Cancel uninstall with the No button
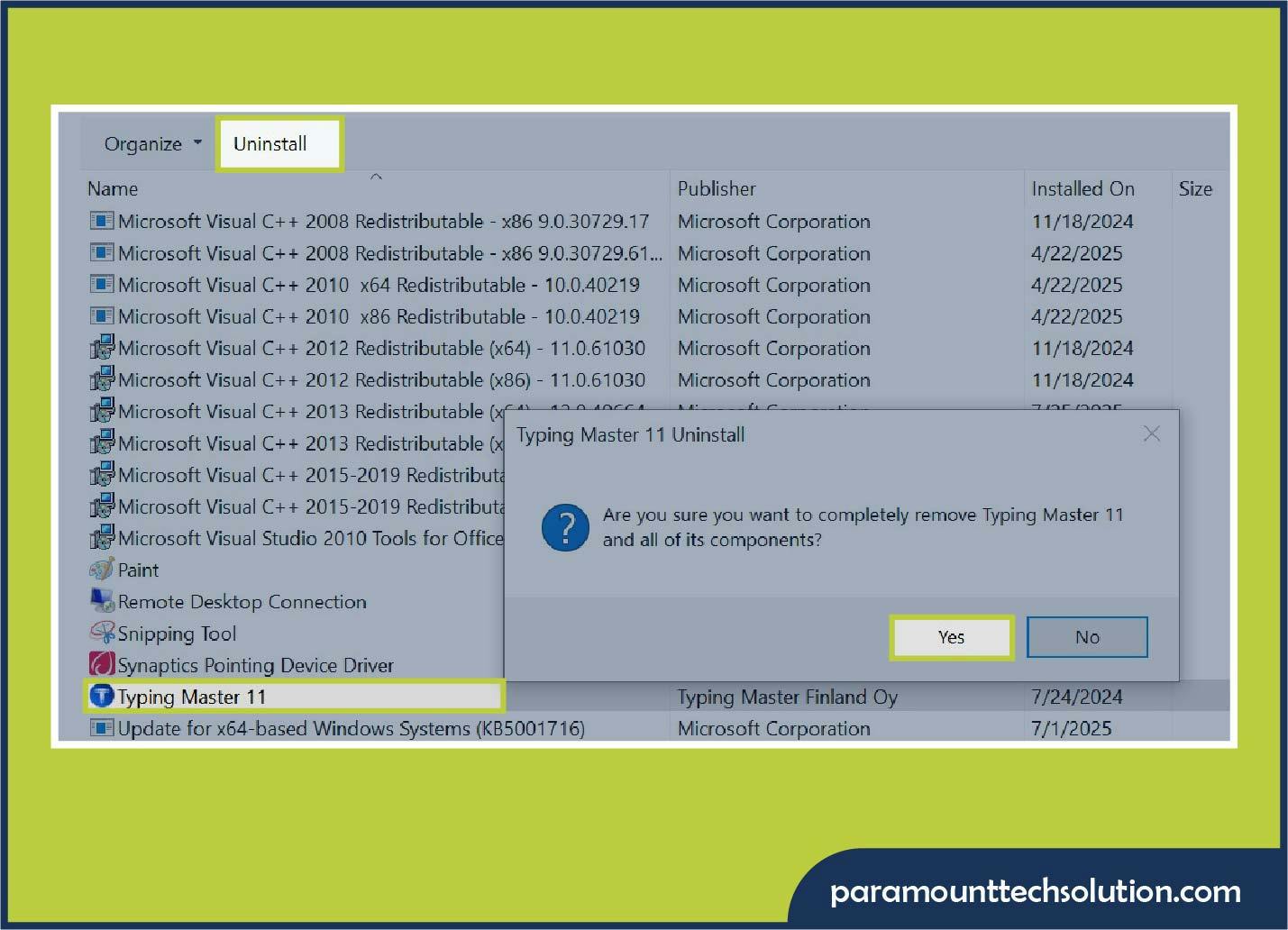The height and width of the screenshot is (930, 1288). click(x=1087, y=637)
